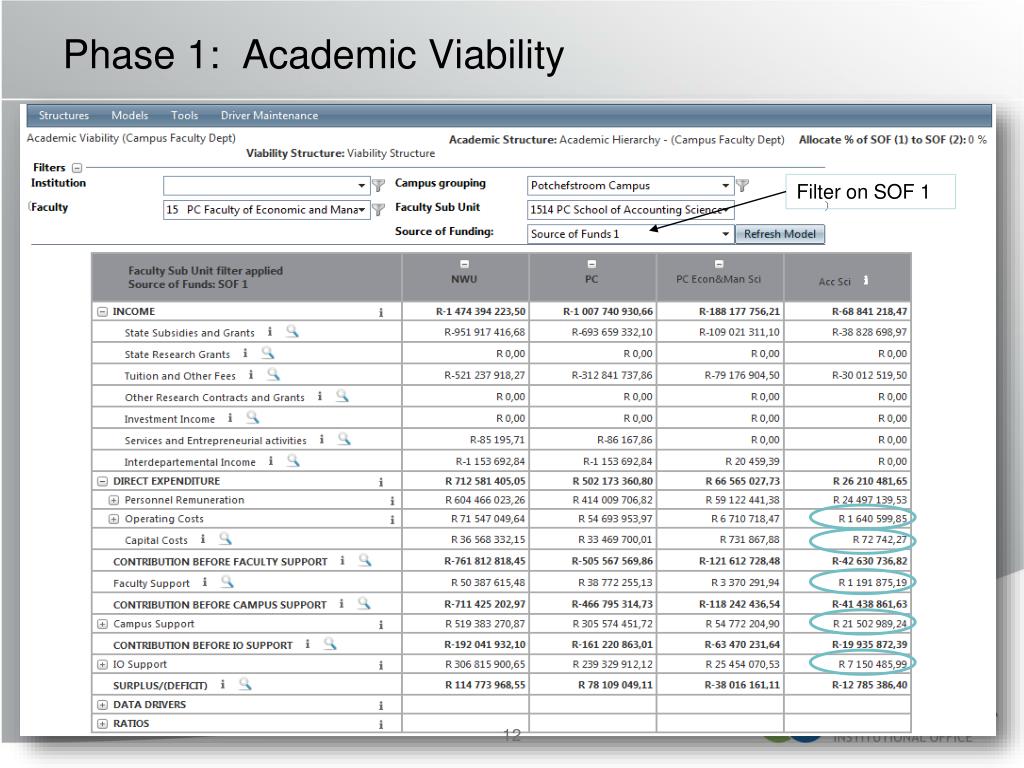Select PC surplus value R 78 109 049,11

coord(615,685)
